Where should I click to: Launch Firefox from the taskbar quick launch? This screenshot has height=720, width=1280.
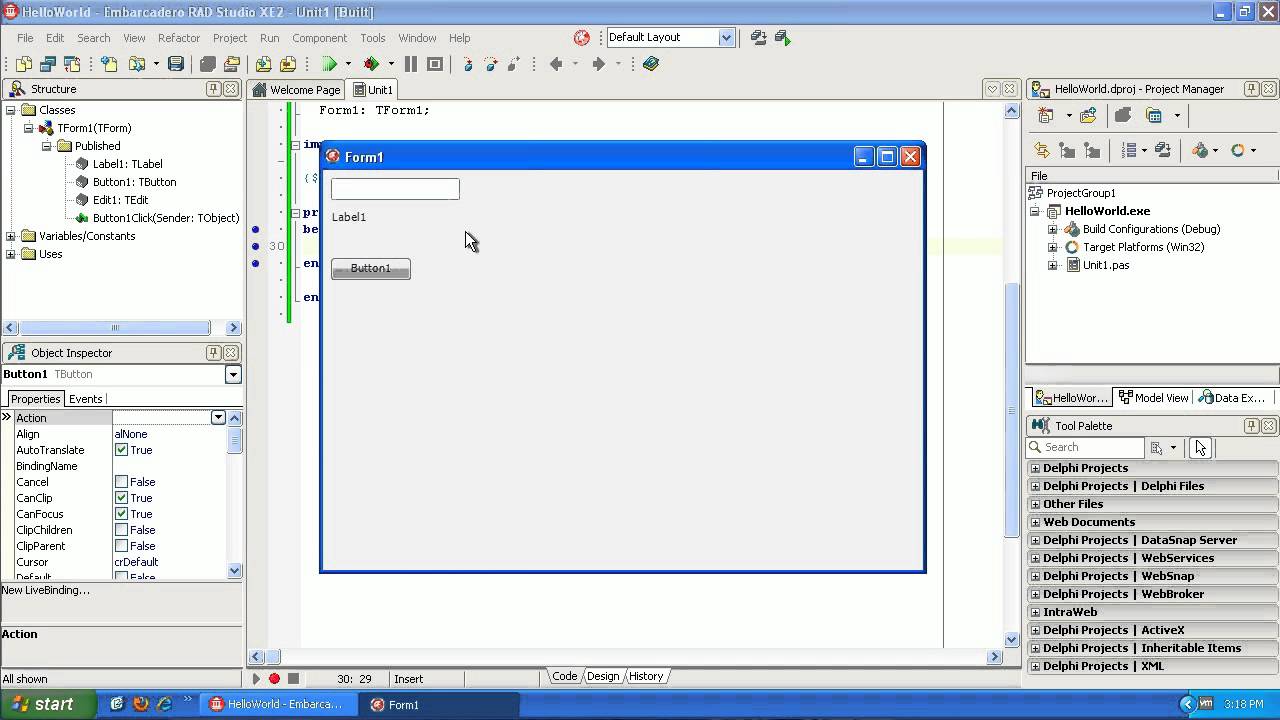(140, 704)
